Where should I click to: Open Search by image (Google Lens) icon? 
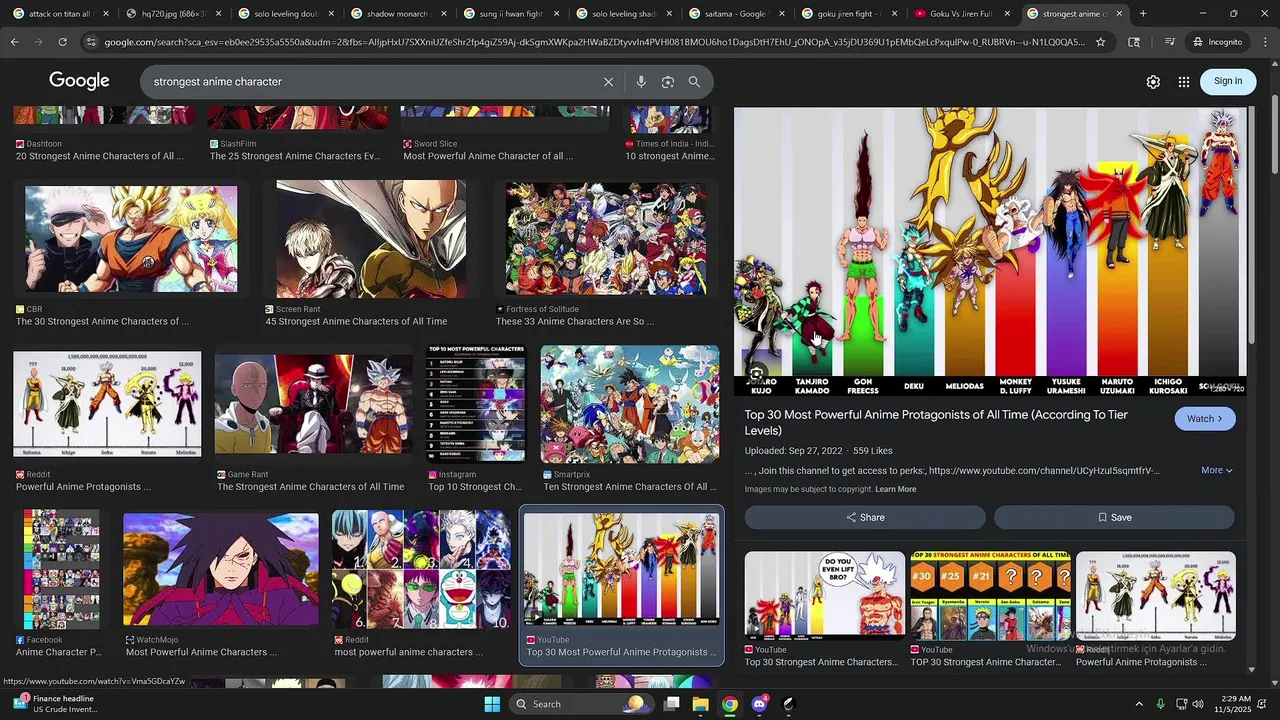[668, 82]
